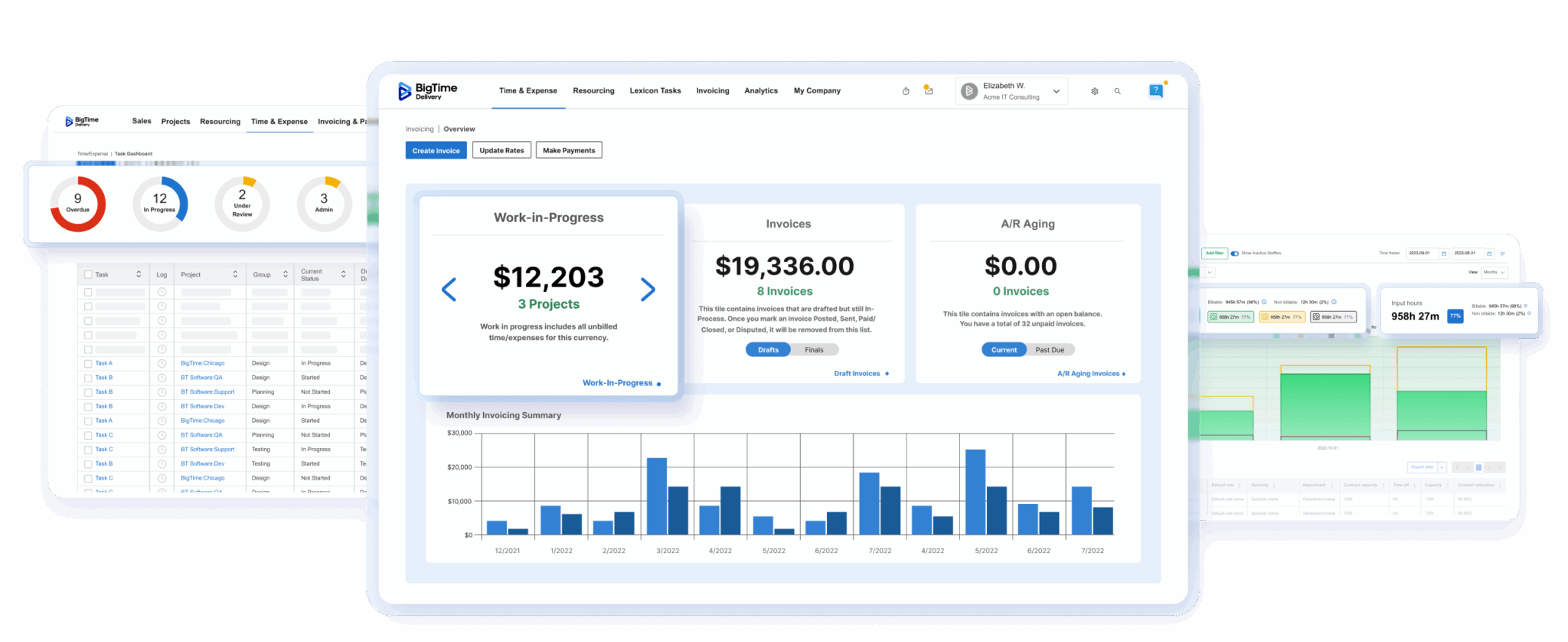Image resolution: width=1568 pixels, height=642 pixels.
Task: Click the 2023-08-01 start date field
Action: (1421, 253)
